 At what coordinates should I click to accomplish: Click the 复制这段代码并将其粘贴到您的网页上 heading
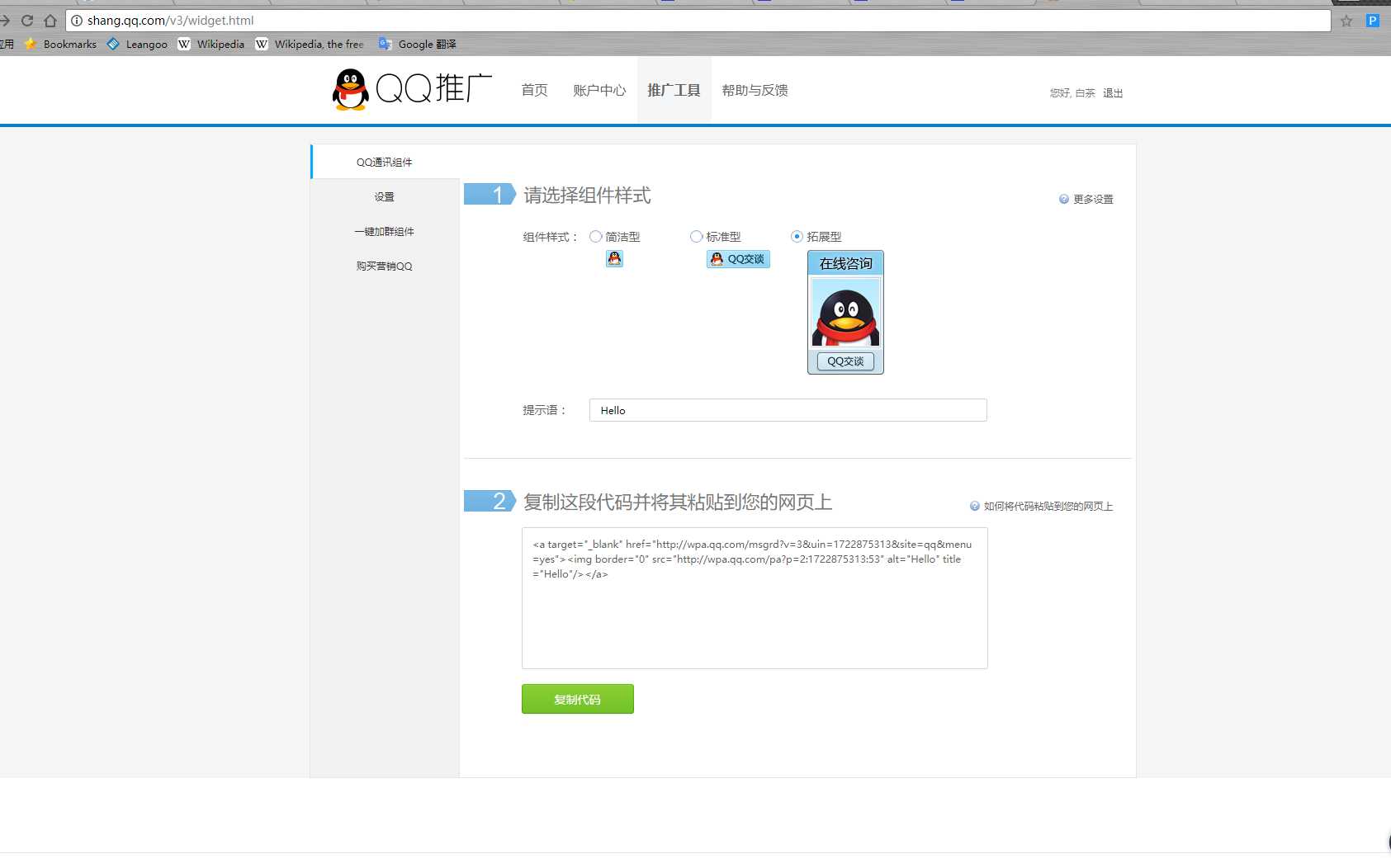pyautogui.click(x=678, y=502)
